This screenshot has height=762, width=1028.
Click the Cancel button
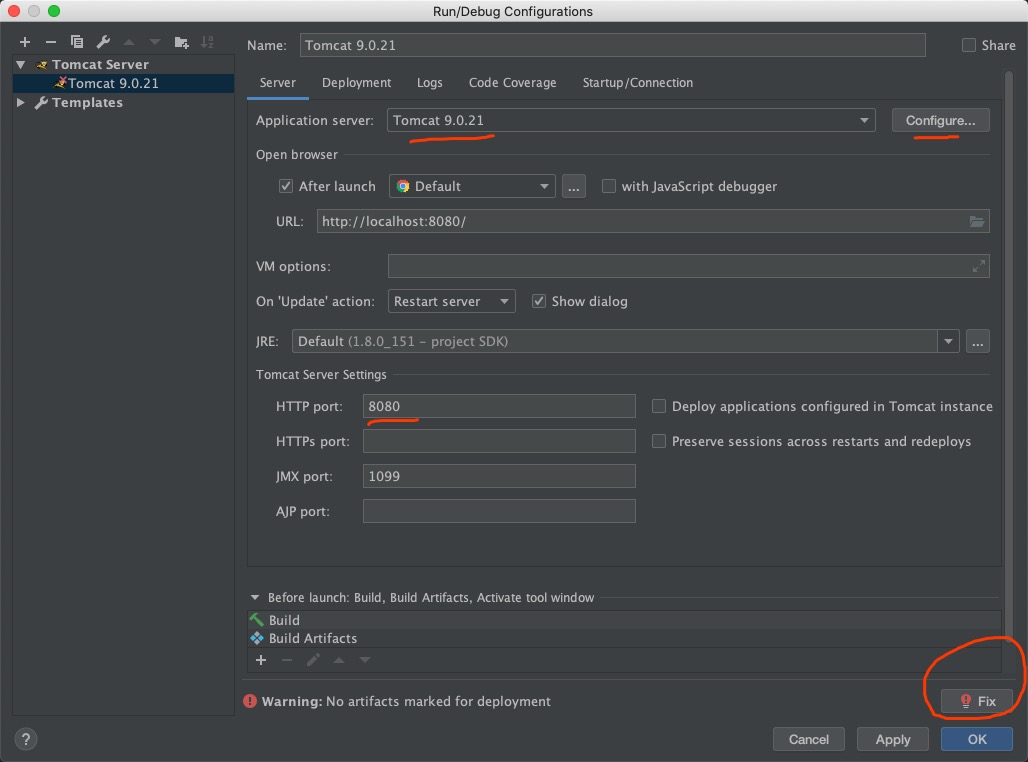pos(808,739)
